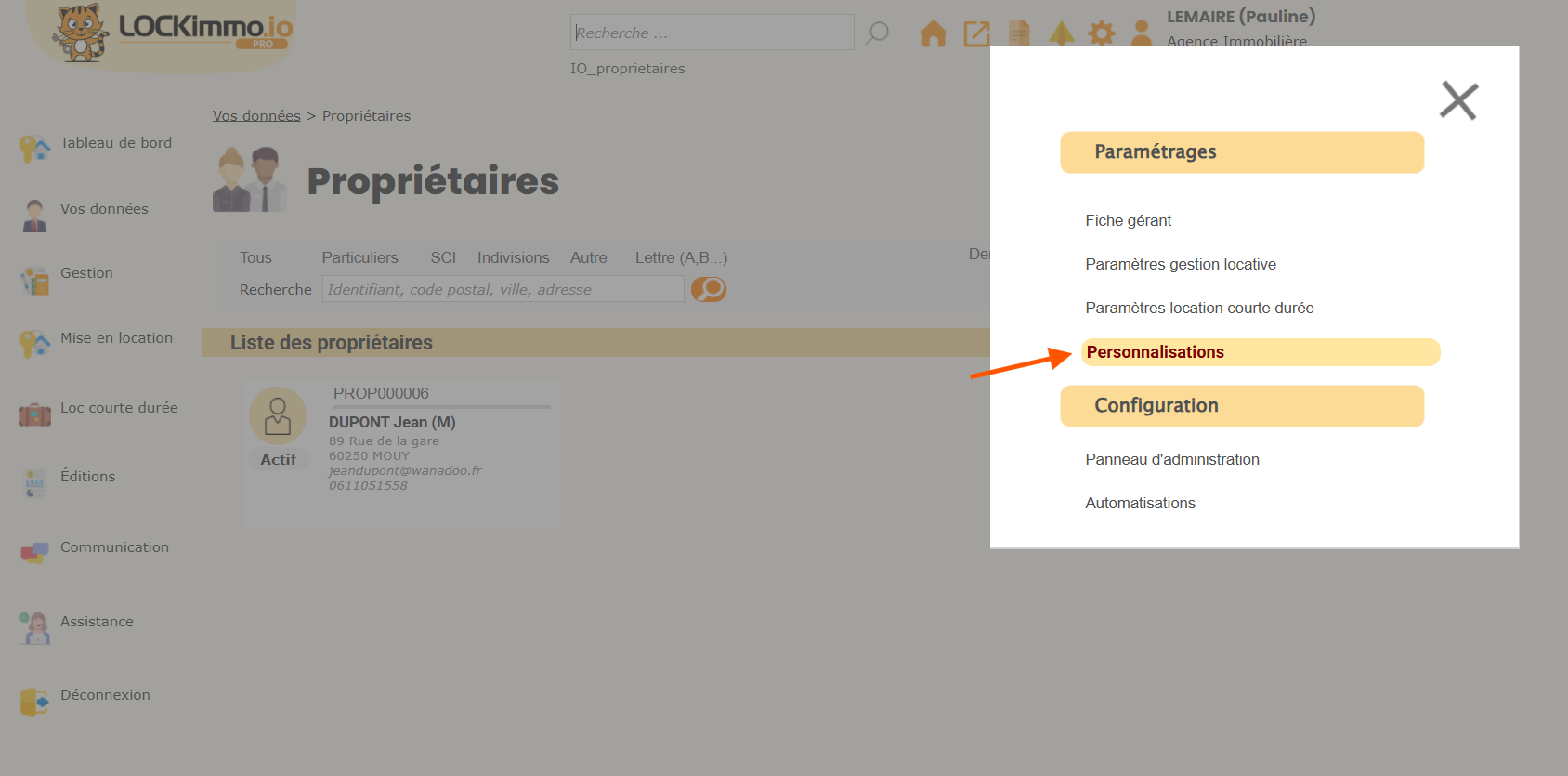Select the SCI filter tab
This screenshot has height=776, width=1568.
443,257
